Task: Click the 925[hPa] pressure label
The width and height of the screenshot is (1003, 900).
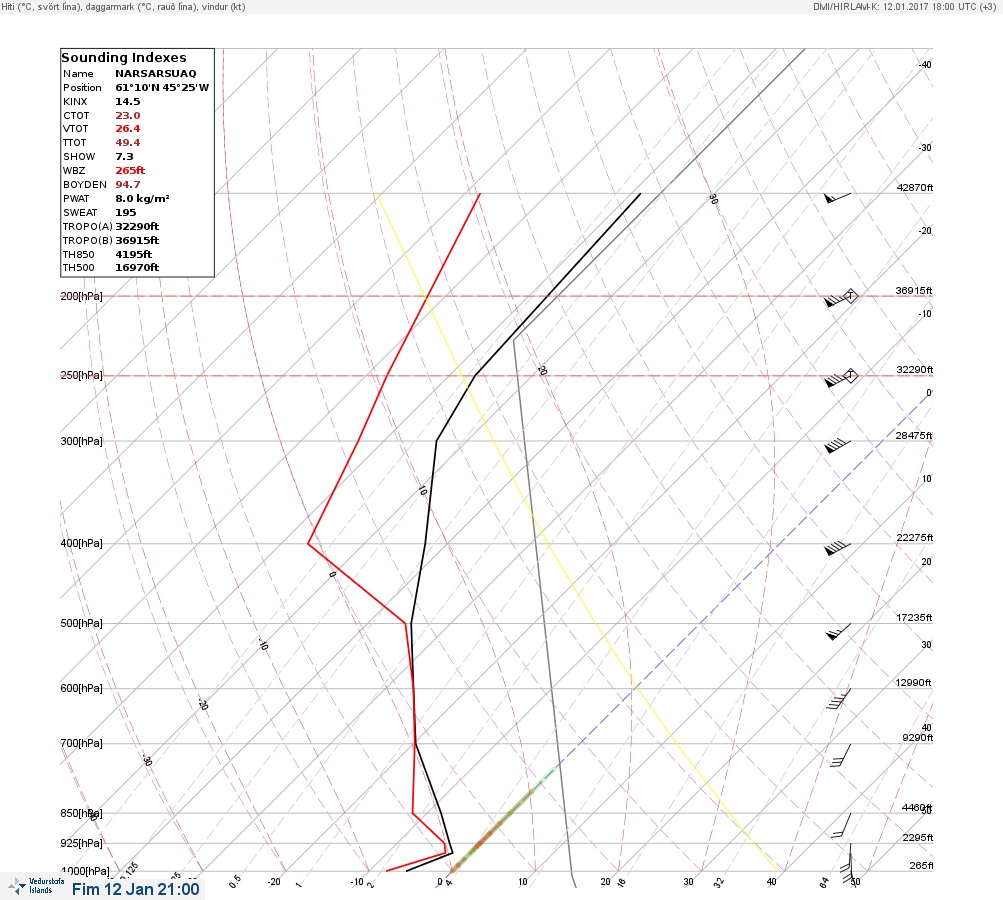Action: tap(81, 843)
